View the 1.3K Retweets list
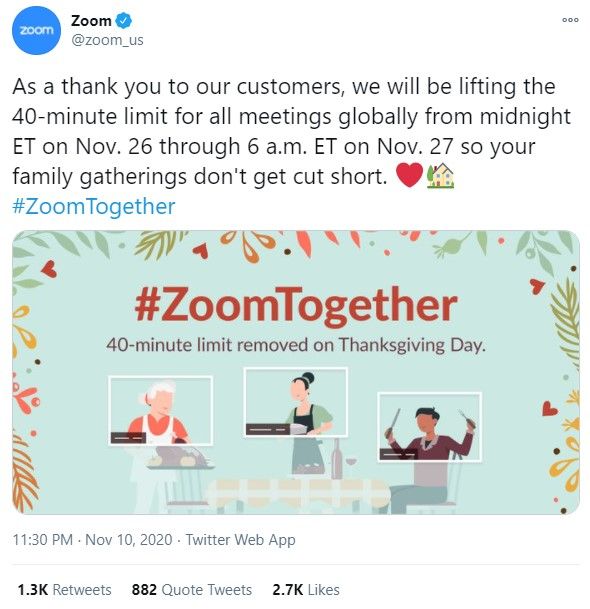Viewport: 590px width, 609px height. [x=64, y=590]
